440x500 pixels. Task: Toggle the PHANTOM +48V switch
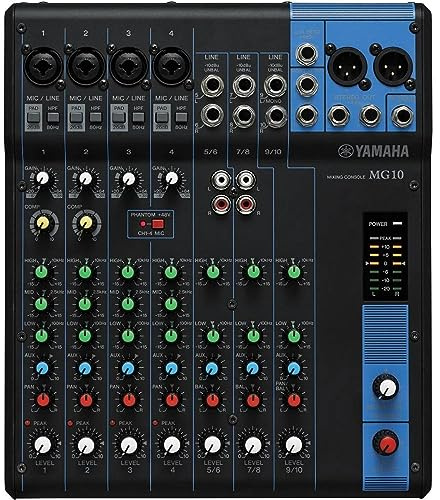coord(157,224)
